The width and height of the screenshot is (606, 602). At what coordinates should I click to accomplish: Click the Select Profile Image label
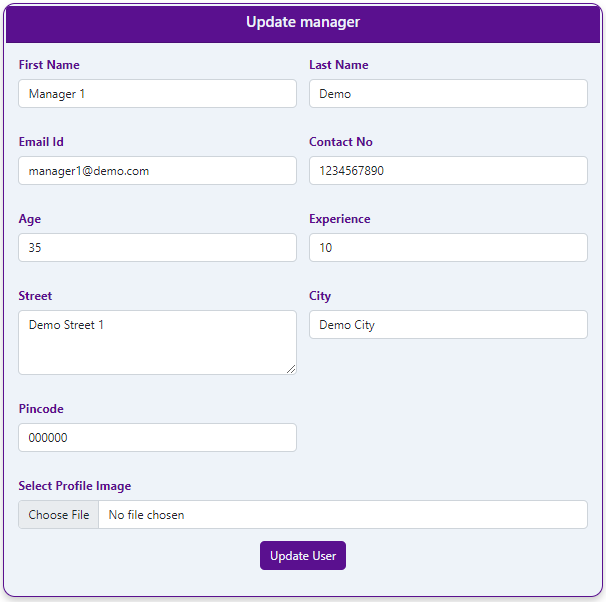(x=75, y=486)
